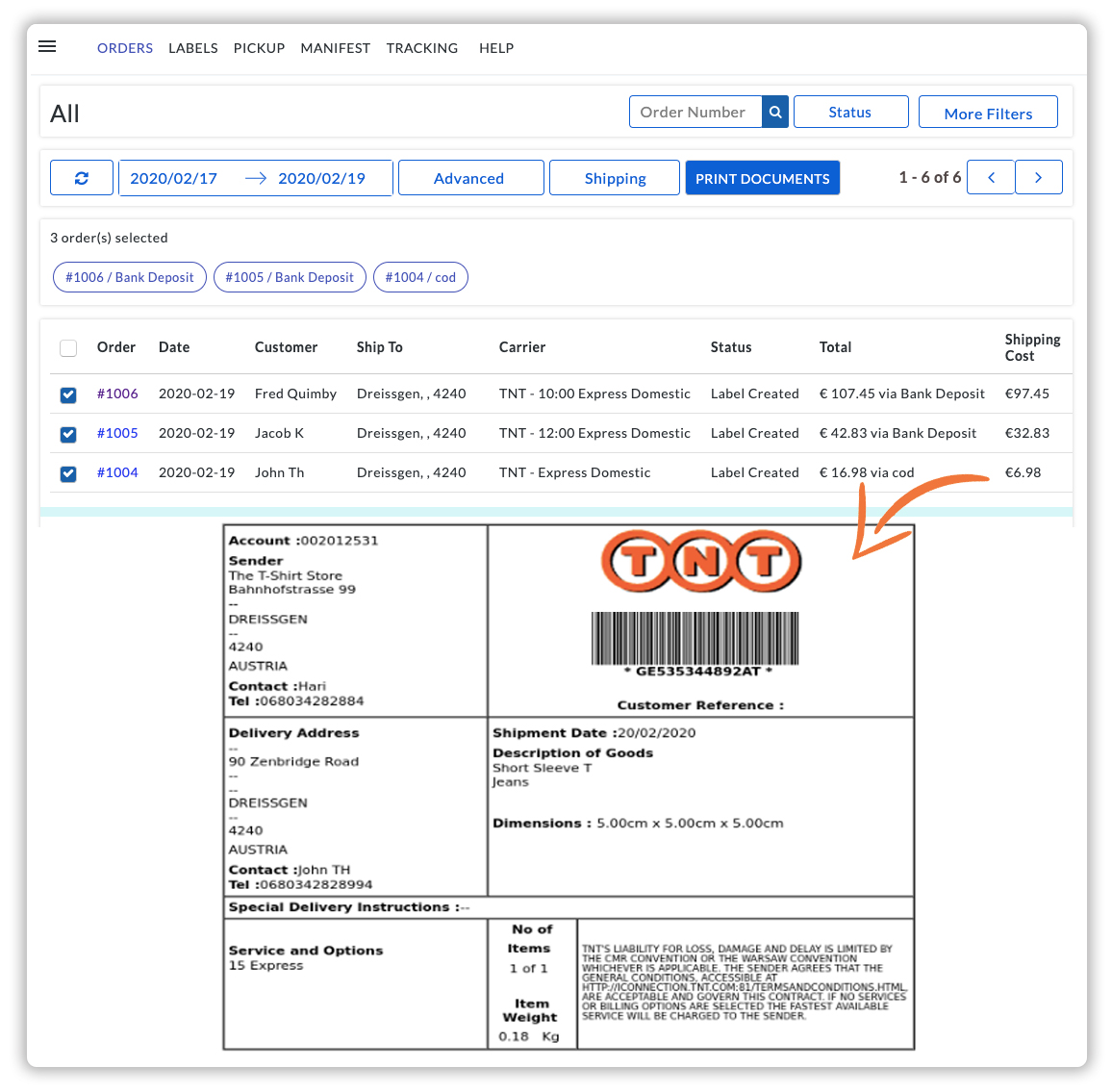Open the Shipping options dropdown
The height and width of the screenshot is (1092, 1112).
click(x=614, y=177)
